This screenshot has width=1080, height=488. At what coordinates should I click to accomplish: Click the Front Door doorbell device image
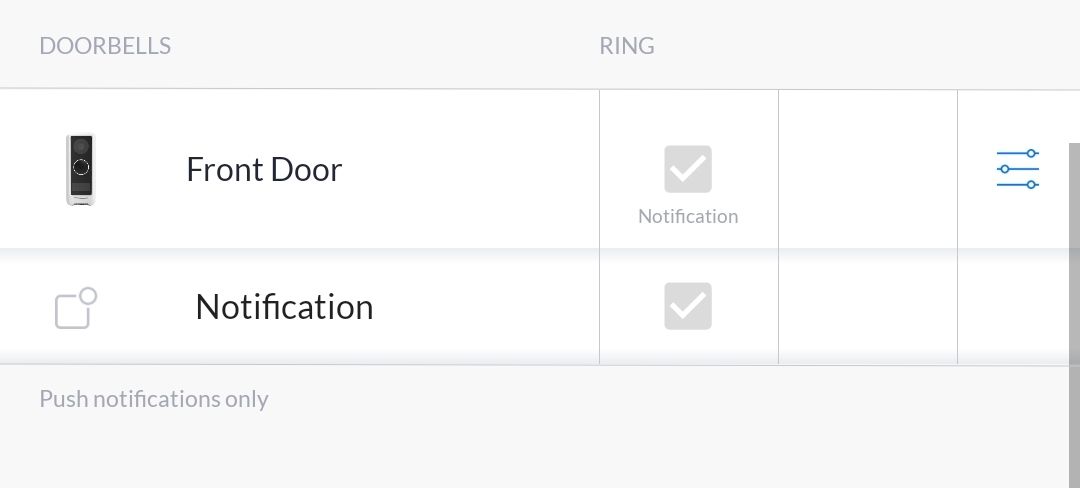click(81, 169)
